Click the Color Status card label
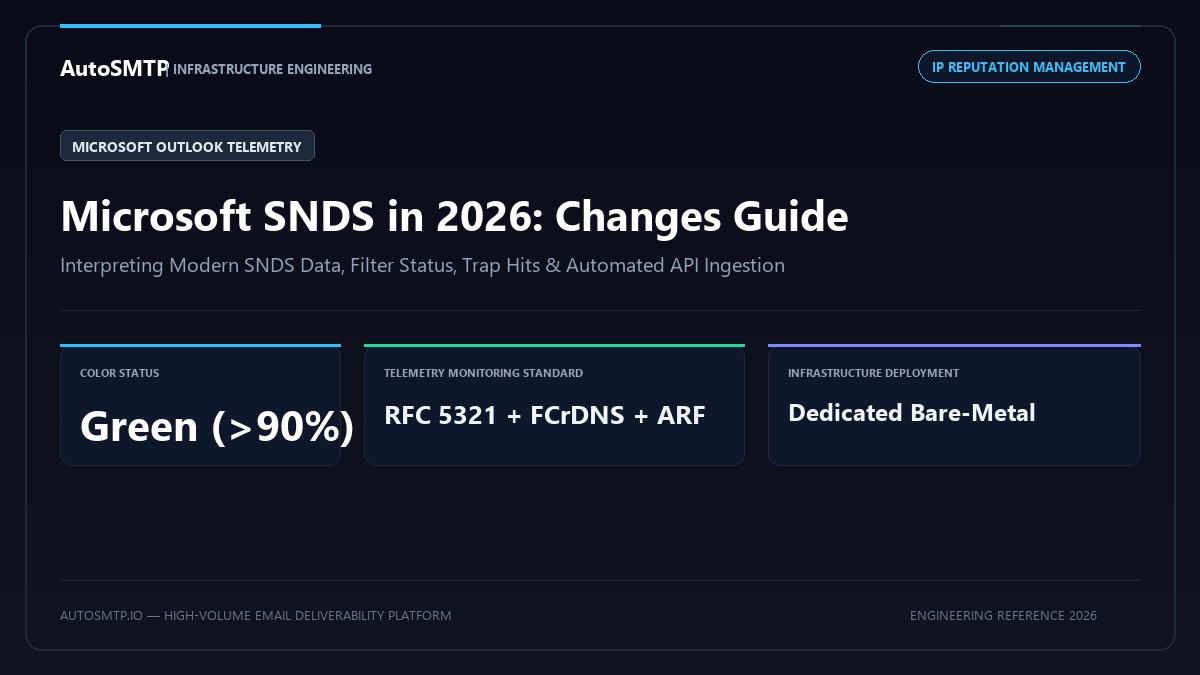The width and height of the screenshot is (1200, 675). (x=119, y=373)
